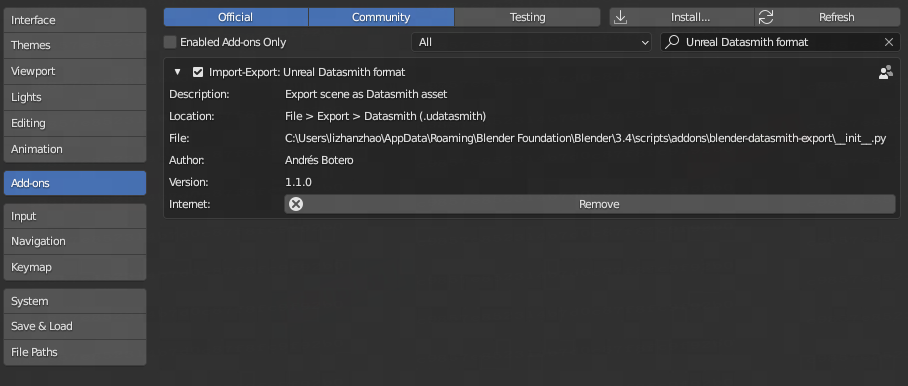Clear the add-on search text
Viewport: 908px width, 386px height.
tap(889, 42)
